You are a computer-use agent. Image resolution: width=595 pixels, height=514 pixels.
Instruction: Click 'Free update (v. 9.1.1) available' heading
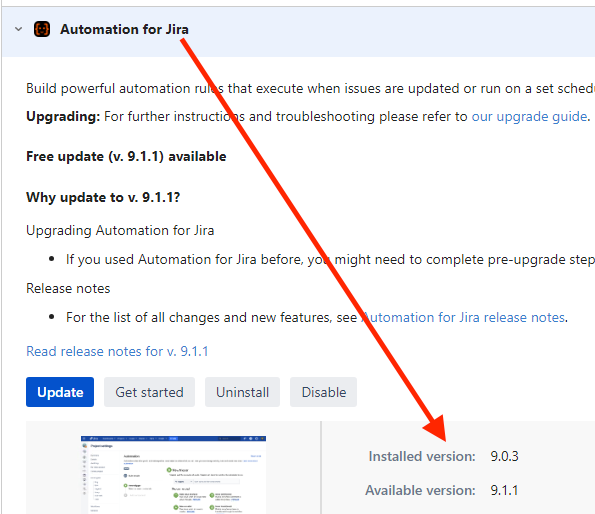tap(126, 156)
